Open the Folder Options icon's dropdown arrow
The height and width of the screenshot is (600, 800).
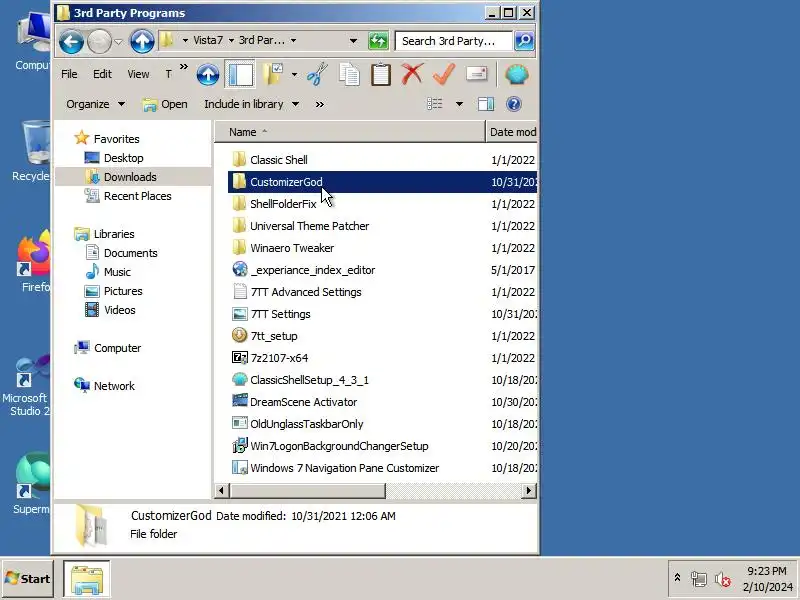(x=294, y=75)
